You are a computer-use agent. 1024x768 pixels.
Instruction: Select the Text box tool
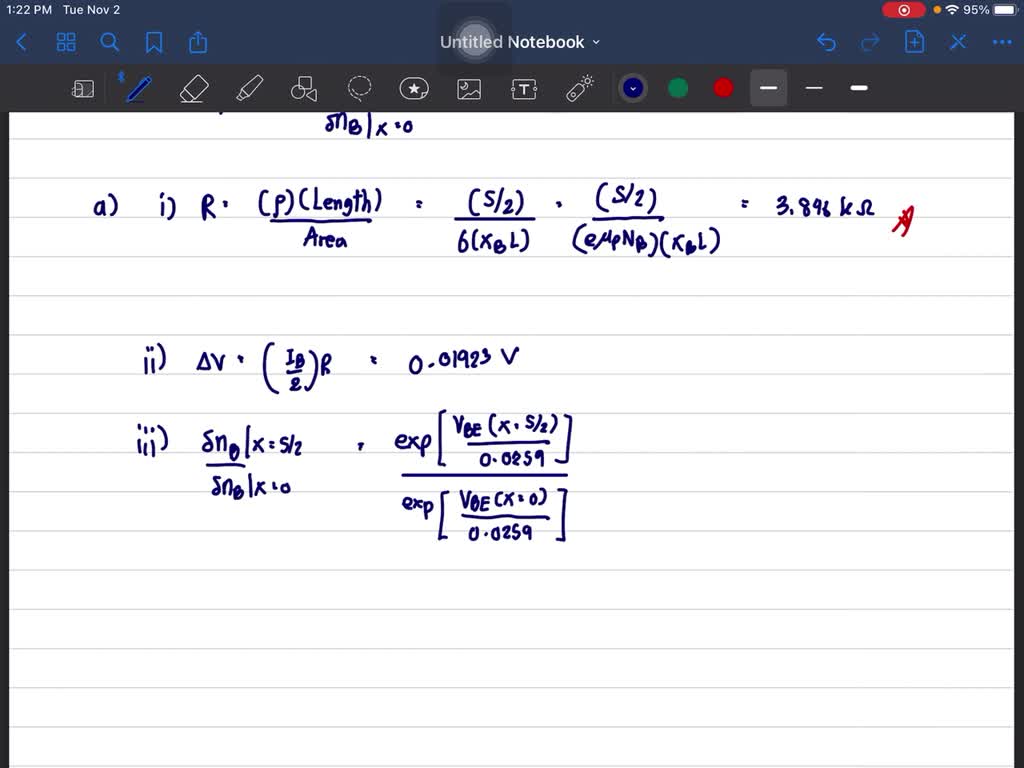[524, 88]
